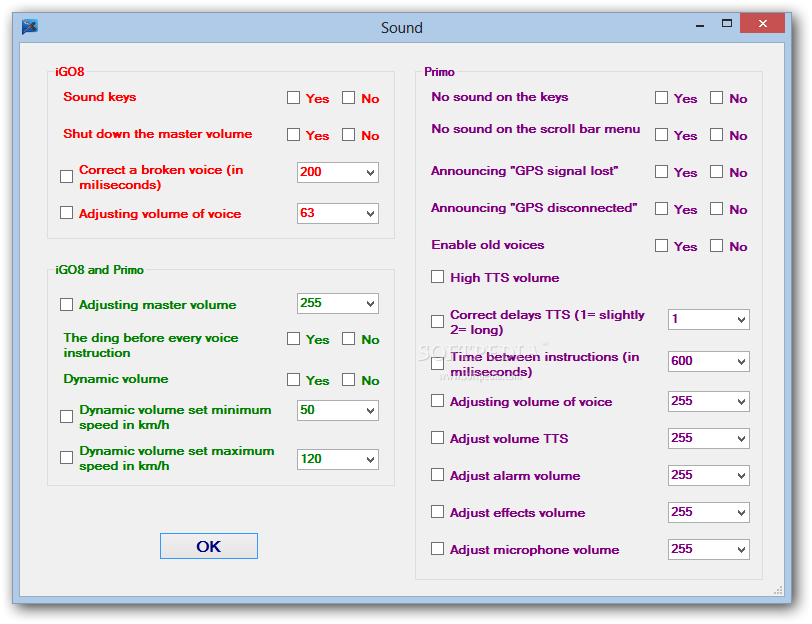Enable Adjust effects volume checkbox

pos(438,512)
